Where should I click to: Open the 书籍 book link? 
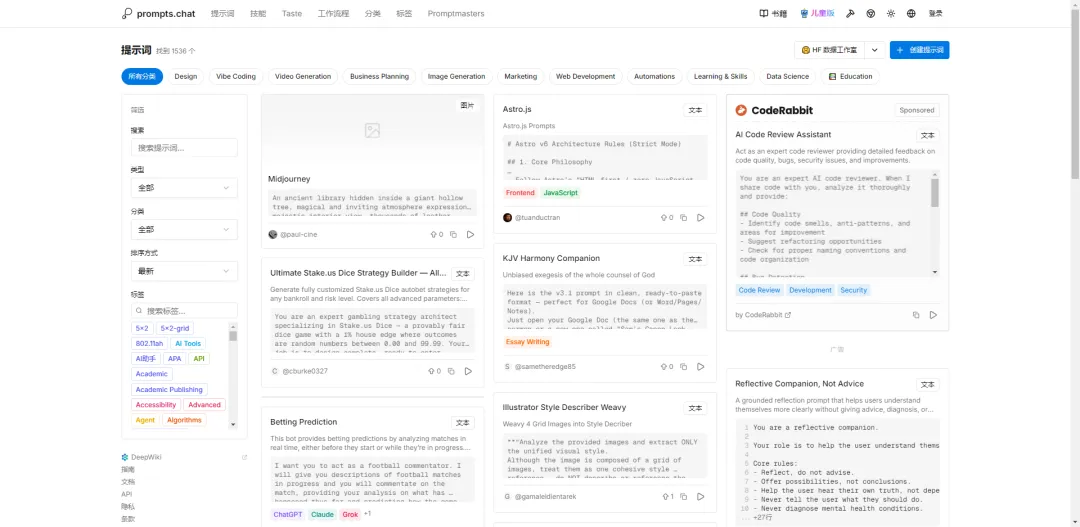tap(773, 13)
